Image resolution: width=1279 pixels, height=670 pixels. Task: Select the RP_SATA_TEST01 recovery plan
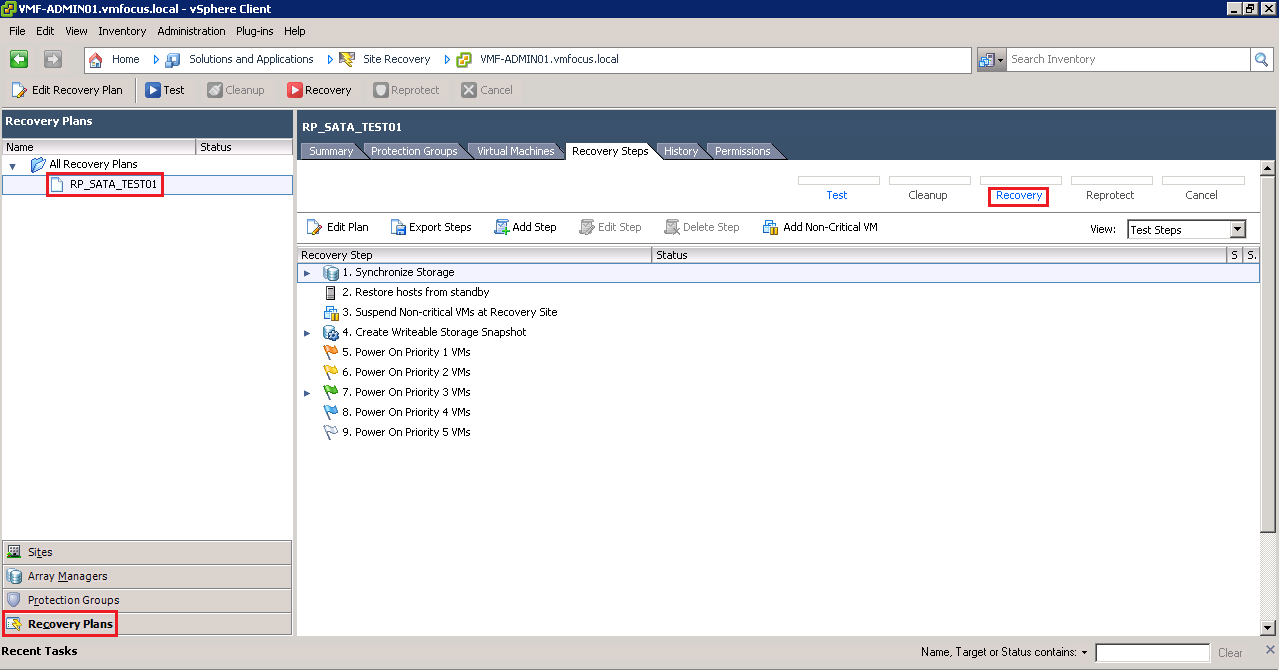113,185
